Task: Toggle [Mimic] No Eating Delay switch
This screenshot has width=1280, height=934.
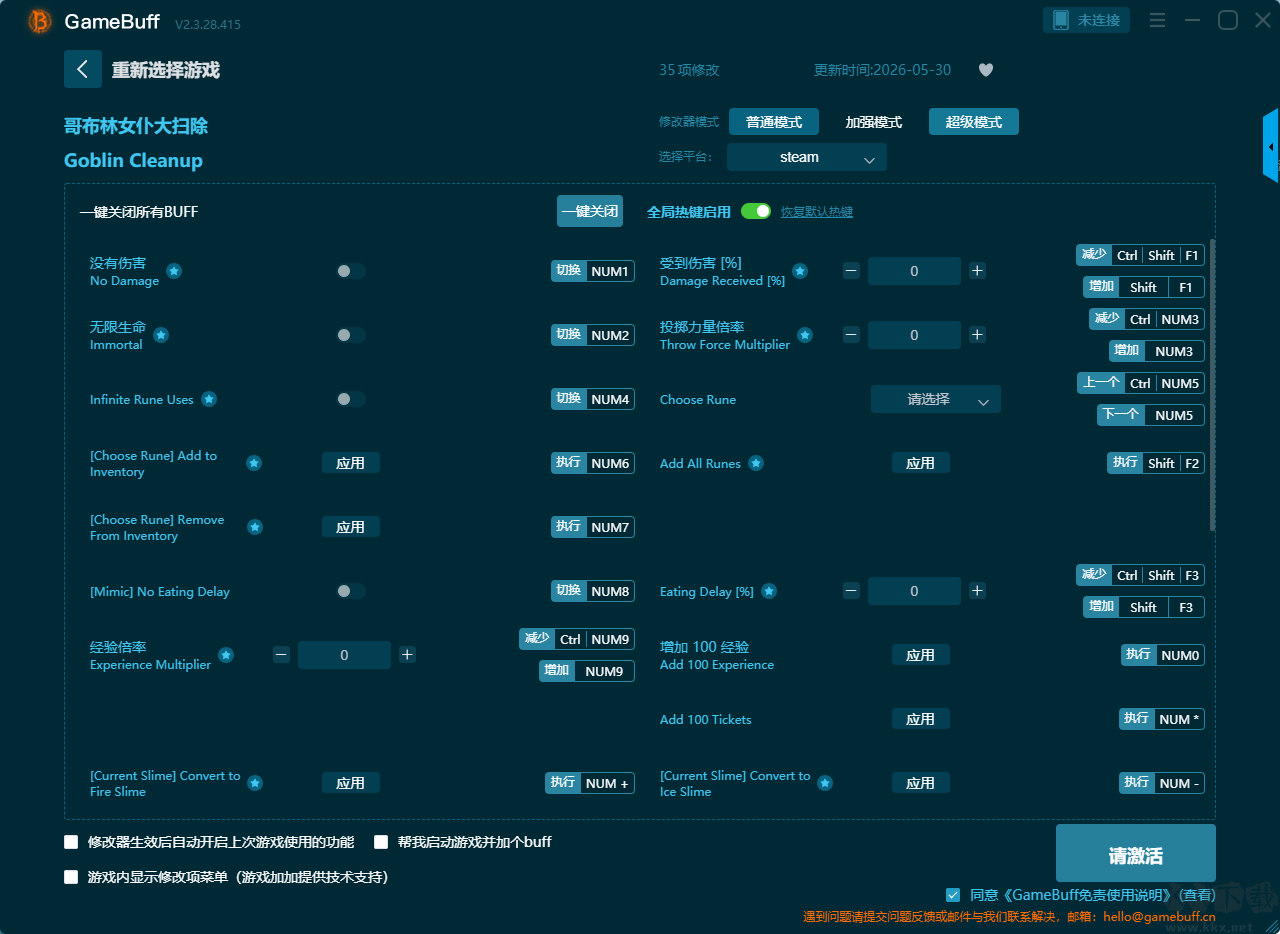Action: [x=350, y=591]
